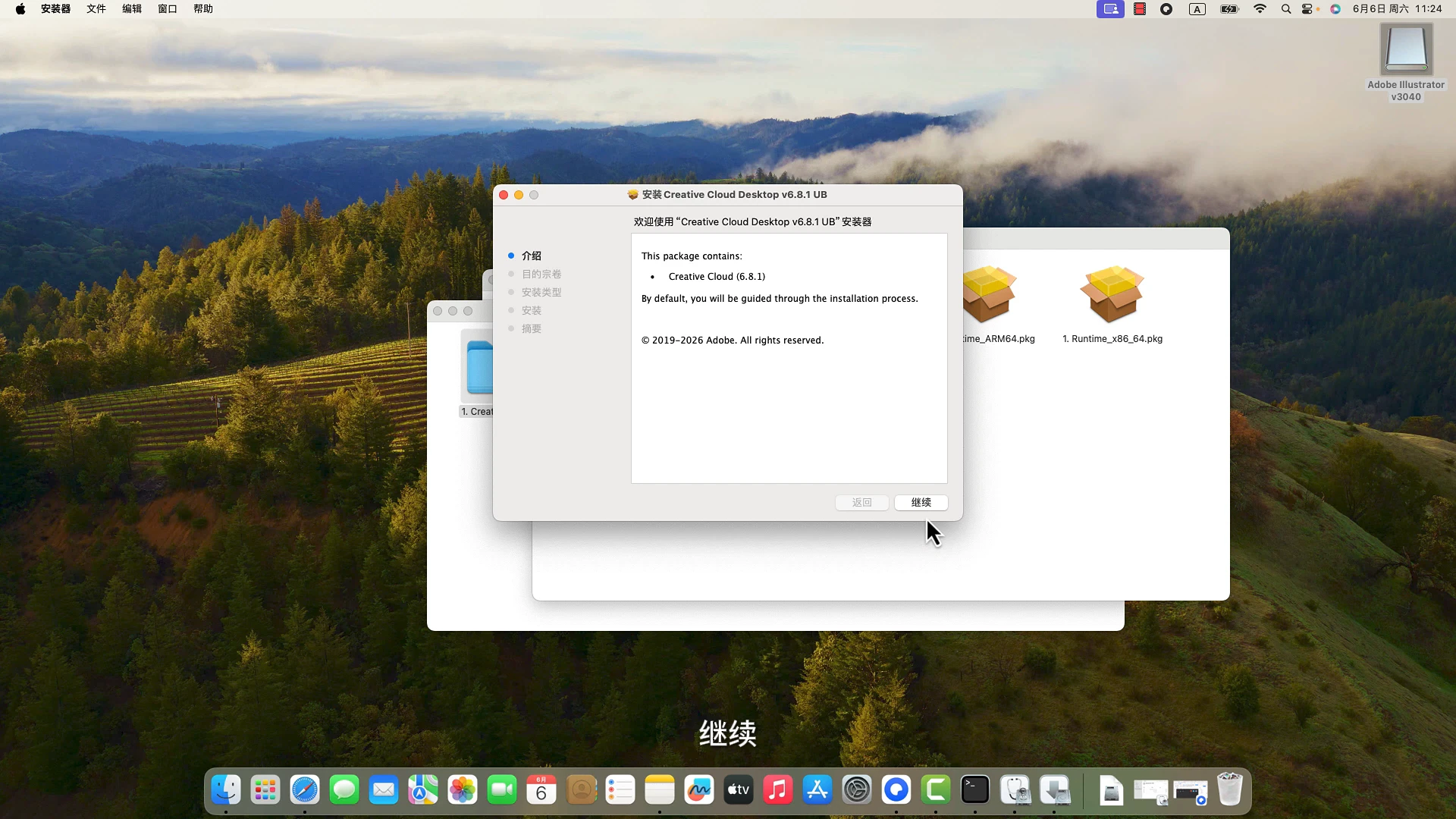The image size is (1456, 819).
Task: Click the red film strip menu bar icon
Action: pos(1139,9)
